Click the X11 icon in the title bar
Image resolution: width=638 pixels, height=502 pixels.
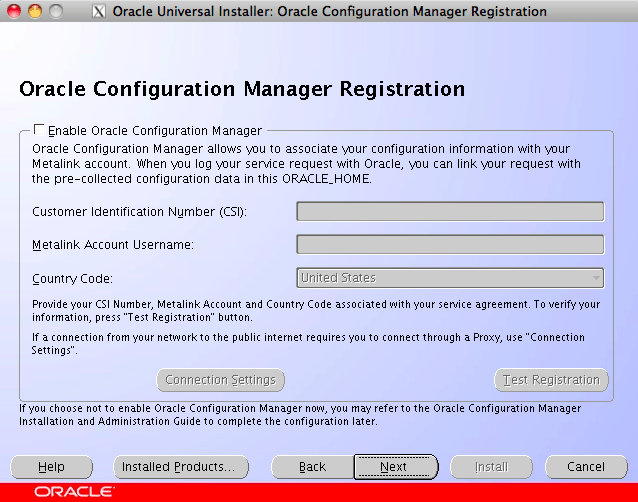click(x=97, y=12)
